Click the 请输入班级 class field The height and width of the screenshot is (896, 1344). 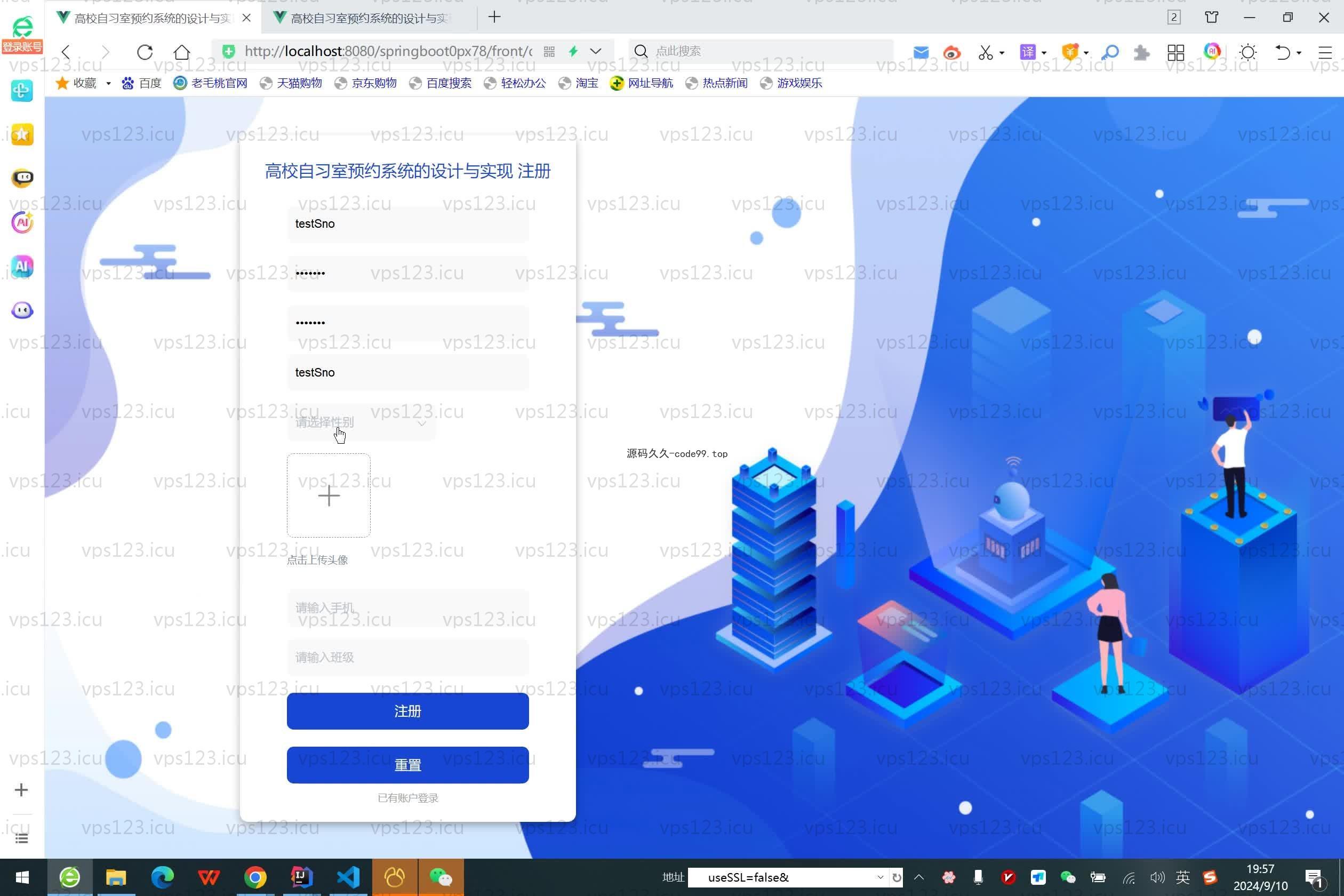[408, 657]
